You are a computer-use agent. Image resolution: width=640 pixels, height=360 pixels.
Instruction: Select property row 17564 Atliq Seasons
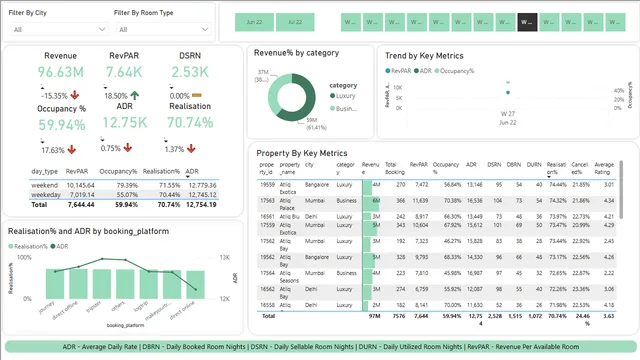point(436,276)
